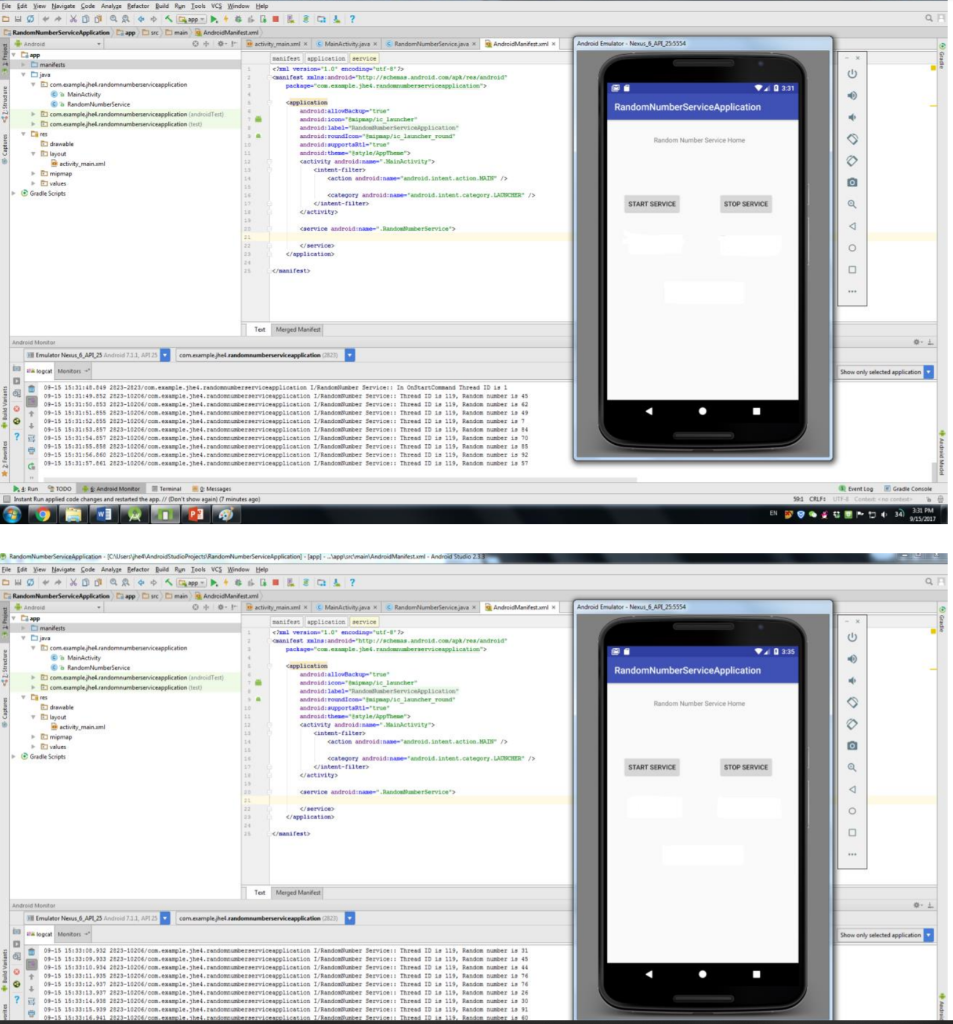Click help question mark in upper toolbar
The height and width of the screenshot is (1024, 953).
tap(352, 19)
